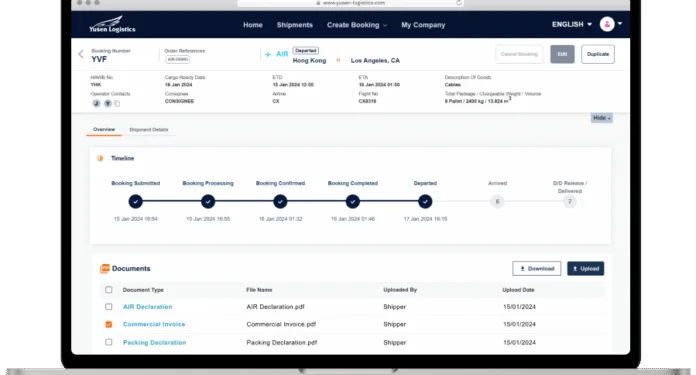Click the Yusen Logistics logo
This screenshot has width=696, height=375.
pos(112,24)
